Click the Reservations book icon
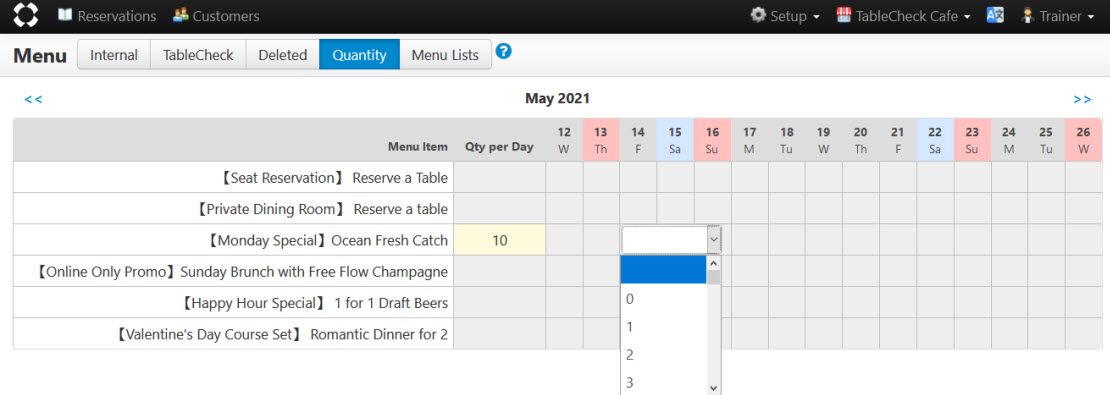This screenshot has width=1110, height=395. 65,15
